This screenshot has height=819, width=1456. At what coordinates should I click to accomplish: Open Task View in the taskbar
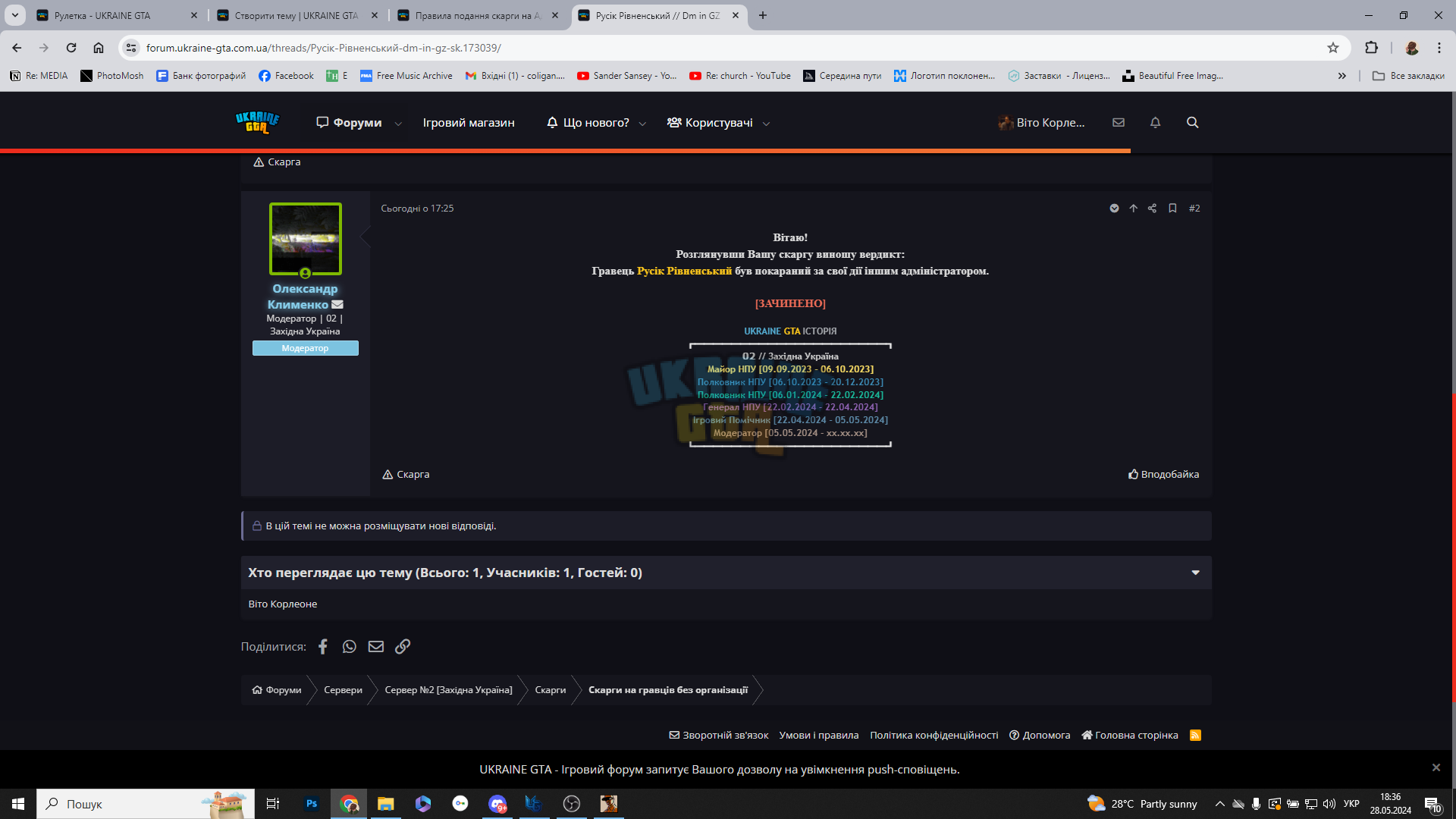[273, 804]
